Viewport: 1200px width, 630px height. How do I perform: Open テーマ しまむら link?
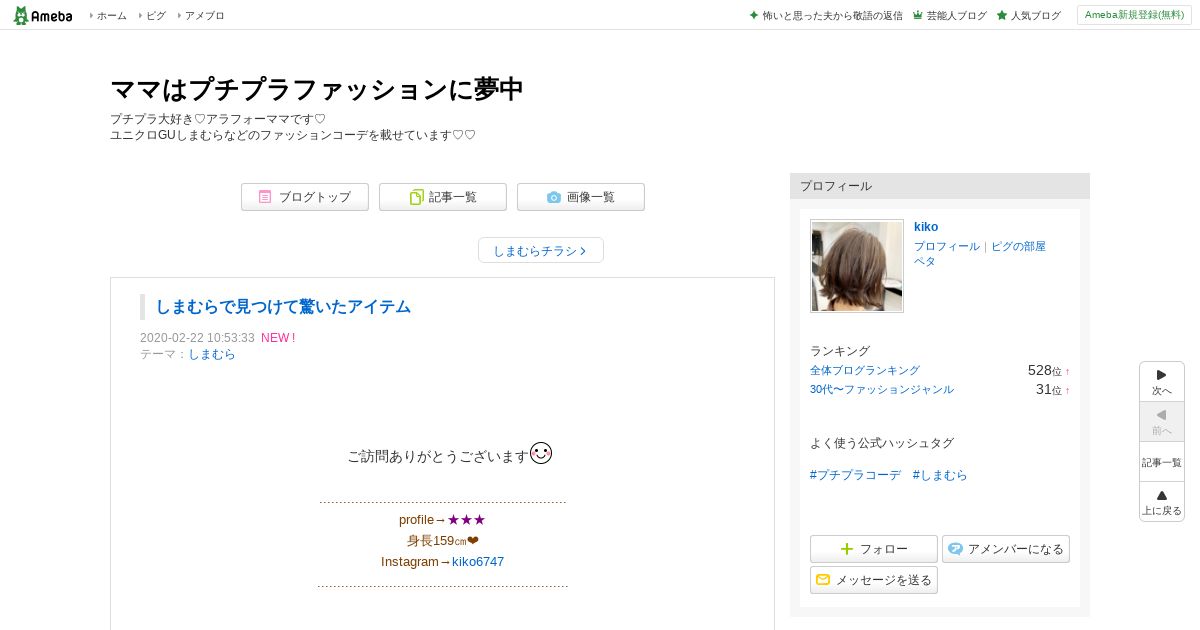212,354
